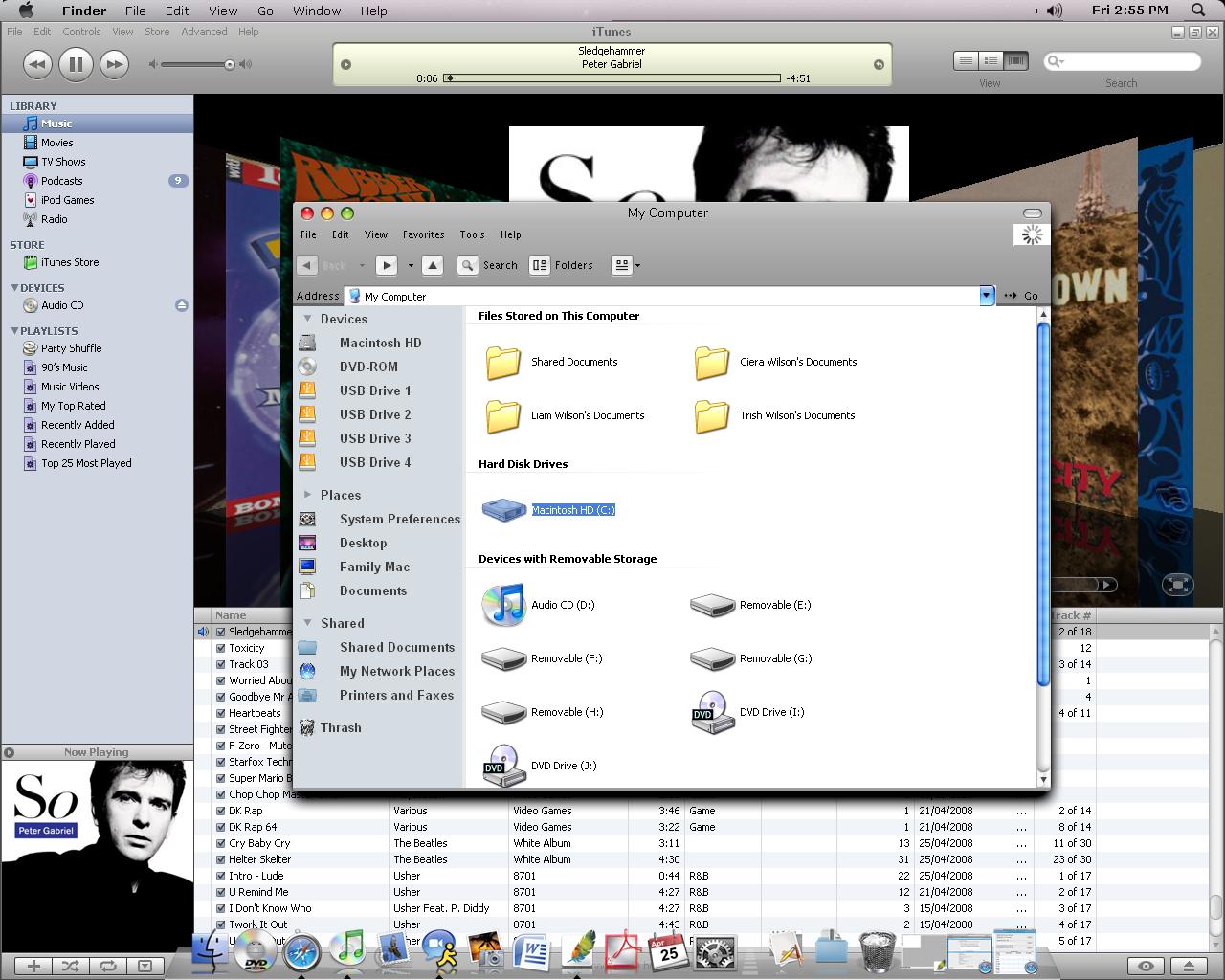Open the Macintosh HD (C:) drive icon
The image size is (1225, 980).
503,510
